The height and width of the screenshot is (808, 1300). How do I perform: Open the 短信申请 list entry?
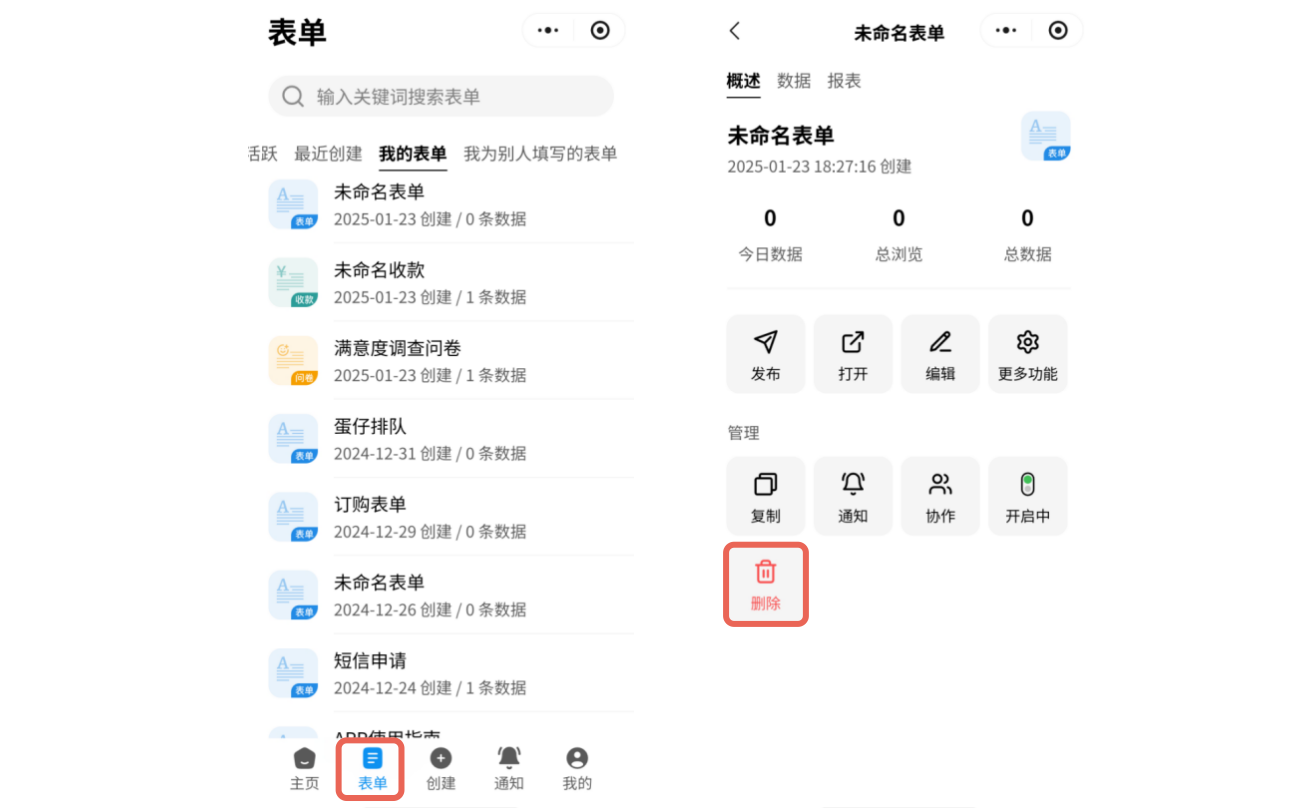click(x=450, y=673)
